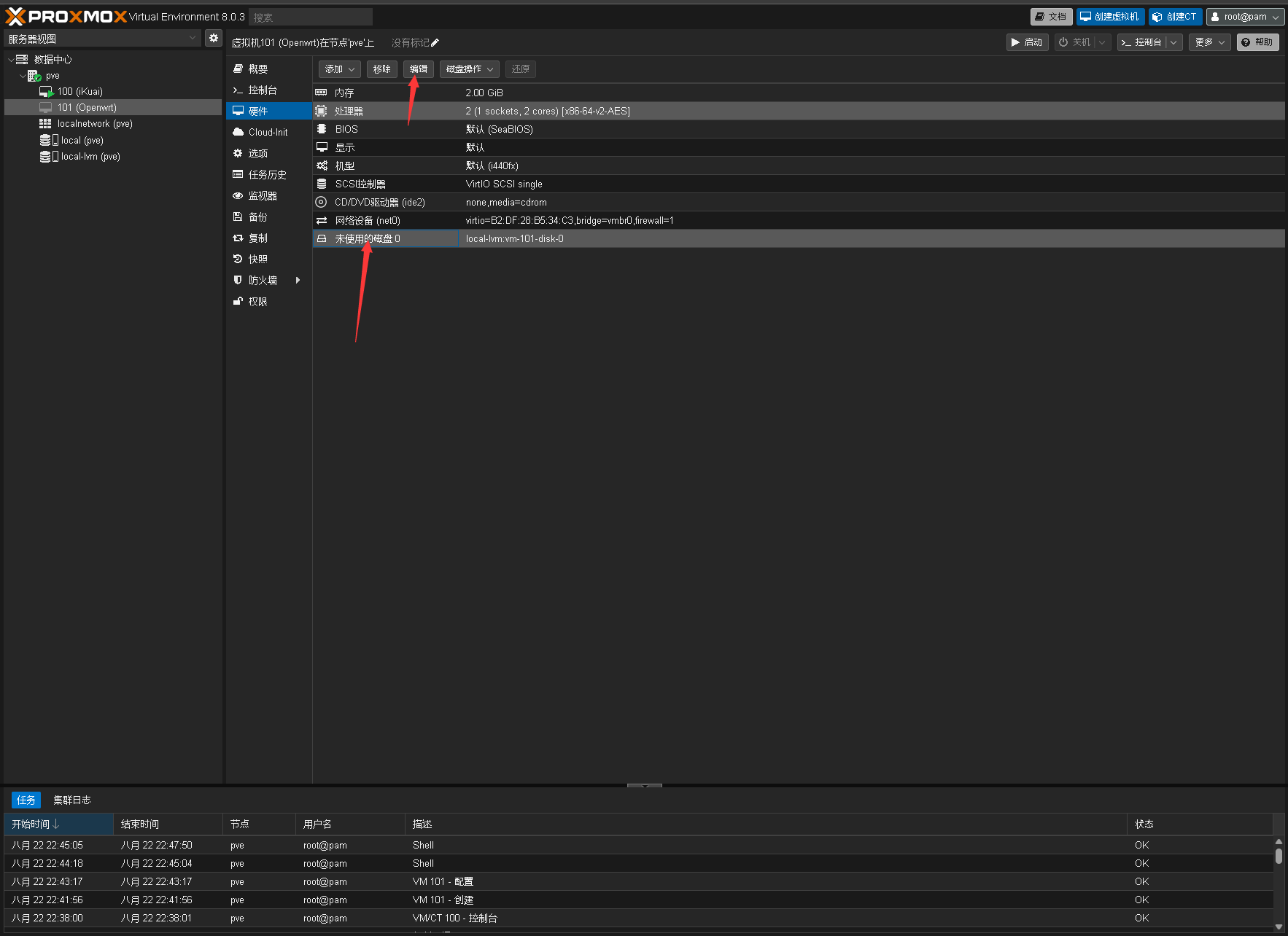Expand the Firewall (防火墙) submenu arrow
The image size is (1288, 936).
click(298, 280)
